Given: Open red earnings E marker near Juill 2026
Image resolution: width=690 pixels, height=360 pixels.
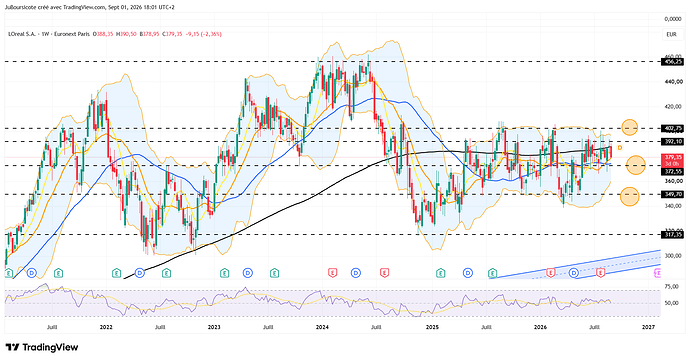Looking at the screenshot, I should [x=601, y=273].
